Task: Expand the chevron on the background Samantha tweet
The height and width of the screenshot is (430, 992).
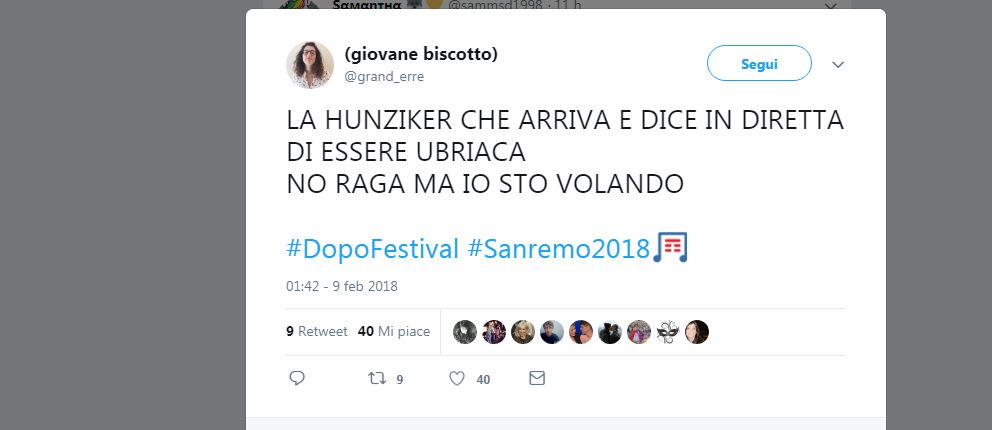Action: tap(831, 6)
